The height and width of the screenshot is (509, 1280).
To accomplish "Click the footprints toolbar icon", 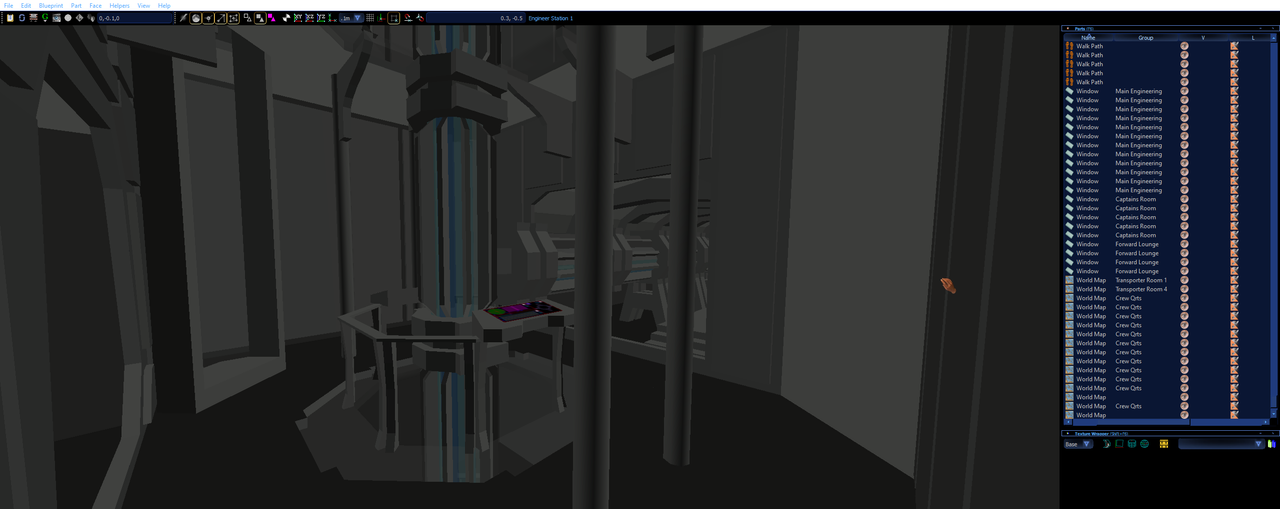I will 91,18.
